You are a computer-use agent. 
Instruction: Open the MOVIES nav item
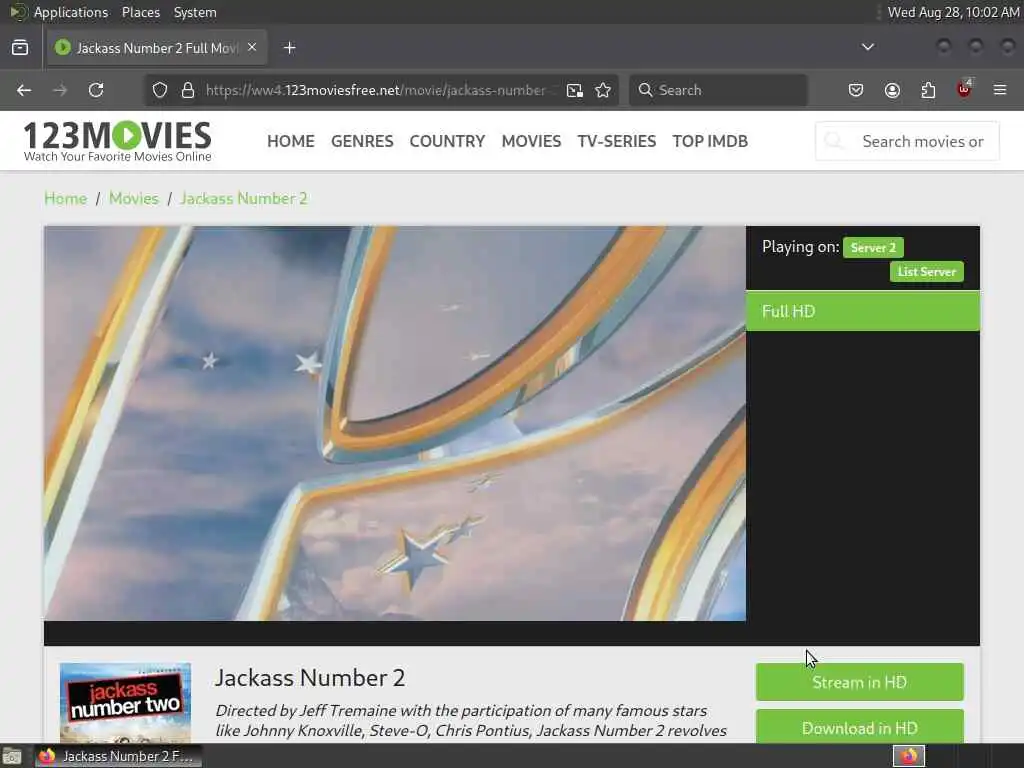pyautogui.click(x=531, y=141)
